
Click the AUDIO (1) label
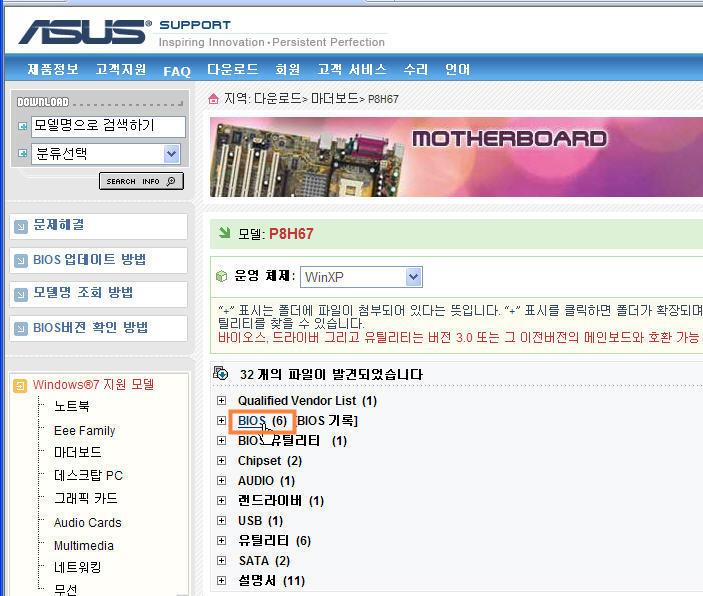266,481
